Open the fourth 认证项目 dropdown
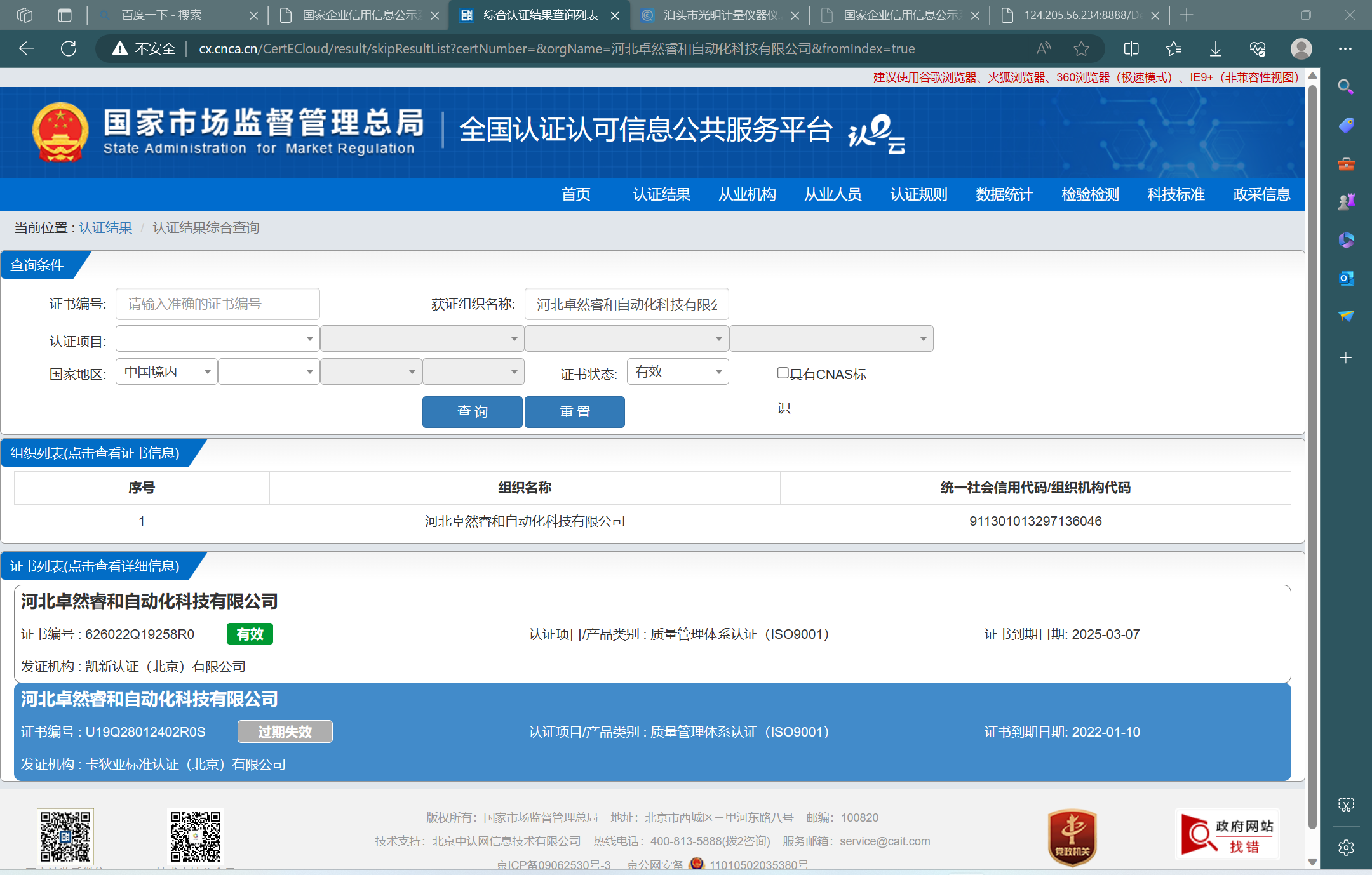1372x875 pixels. click(831, 338)
